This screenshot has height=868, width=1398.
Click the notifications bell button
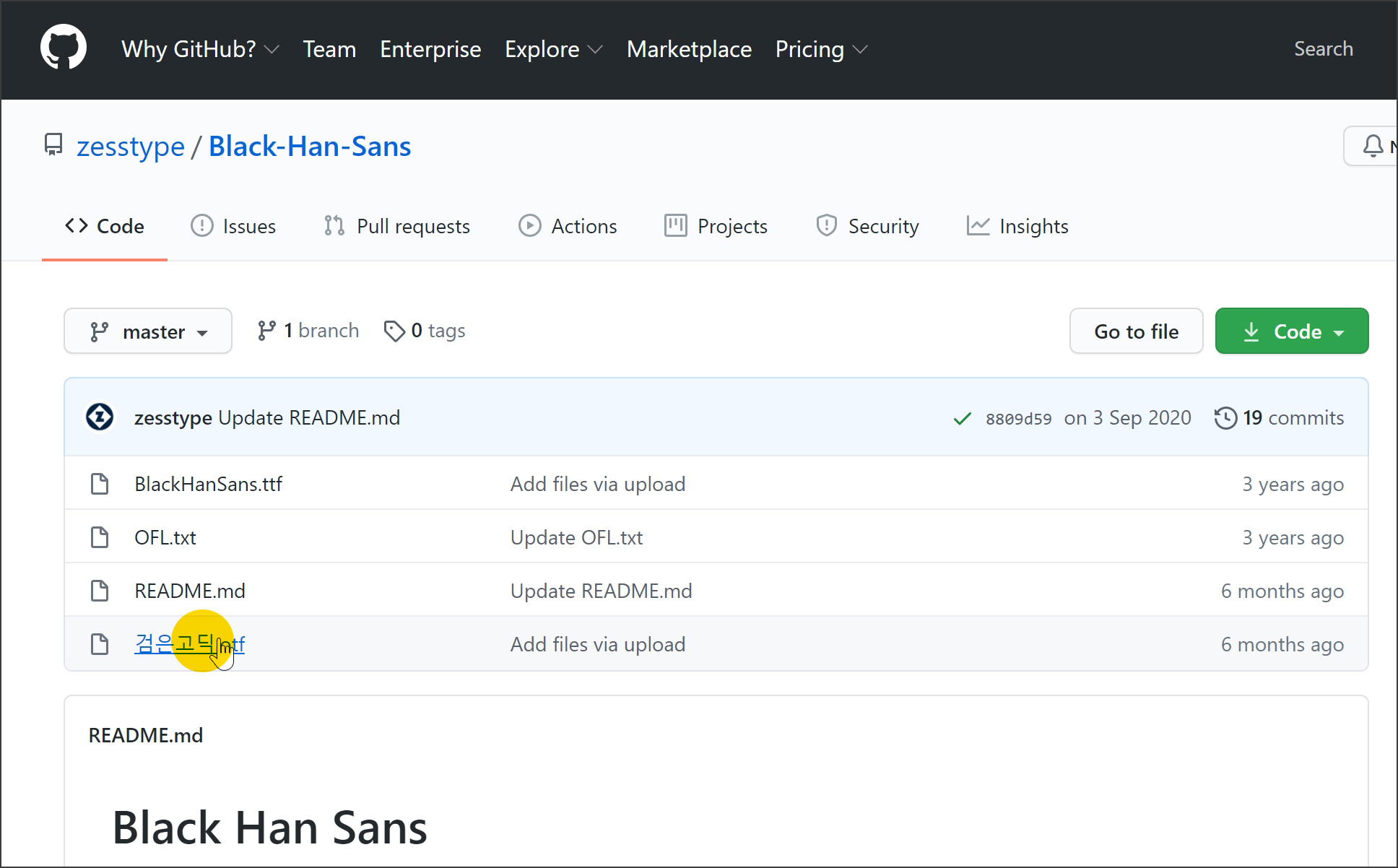point(1372,146)
